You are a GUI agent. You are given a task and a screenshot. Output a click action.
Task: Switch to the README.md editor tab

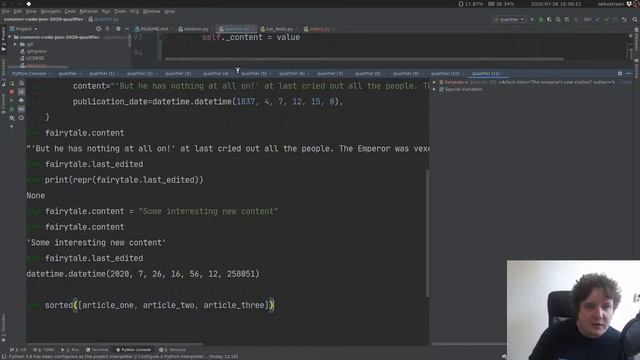point(151,29)
